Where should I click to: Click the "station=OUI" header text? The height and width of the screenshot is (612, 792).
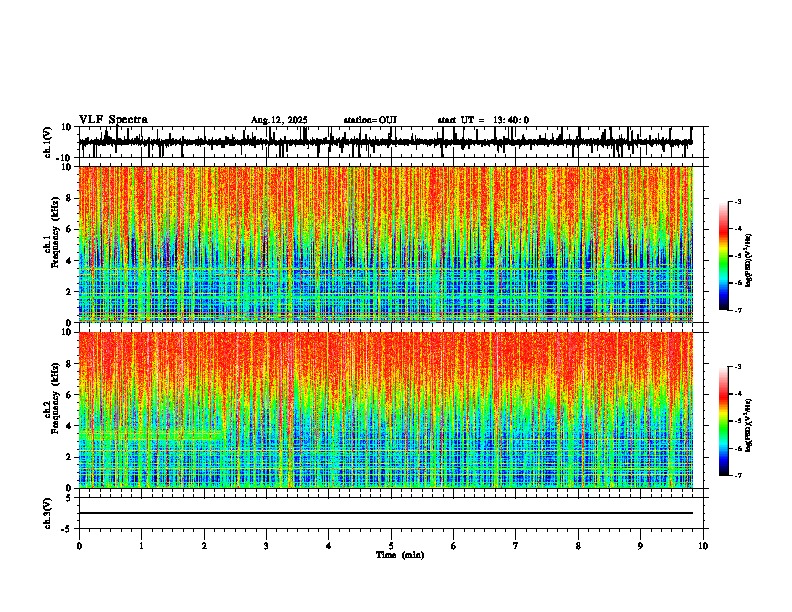coord(370,120)
